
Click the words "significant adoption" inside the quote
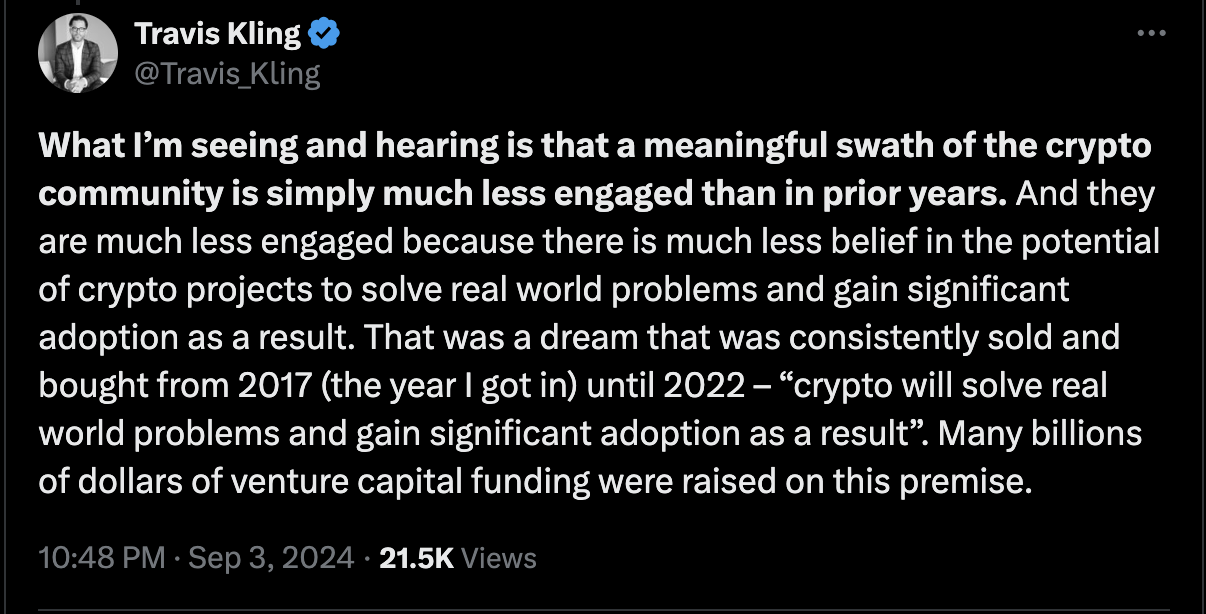click(592, 434)
